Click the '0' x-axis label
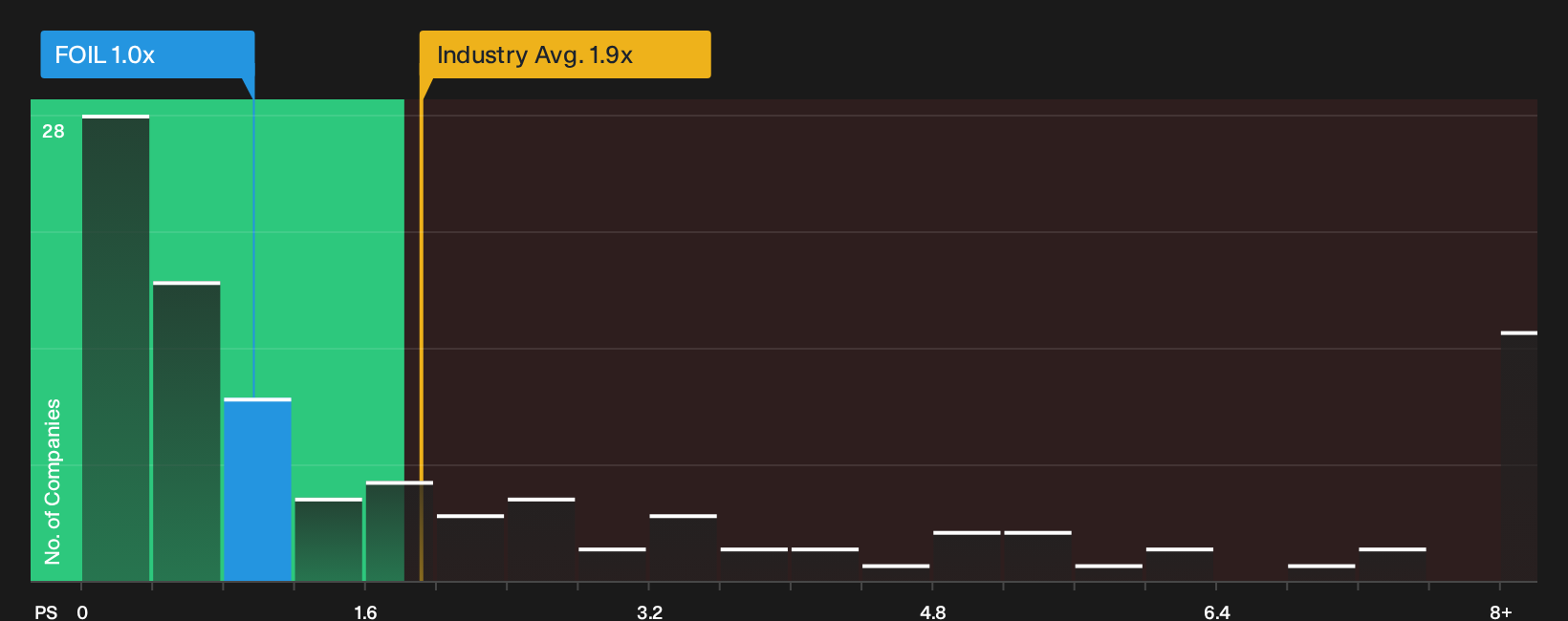1568x621 pixels. pyautogui.click(x=82, y=612)
